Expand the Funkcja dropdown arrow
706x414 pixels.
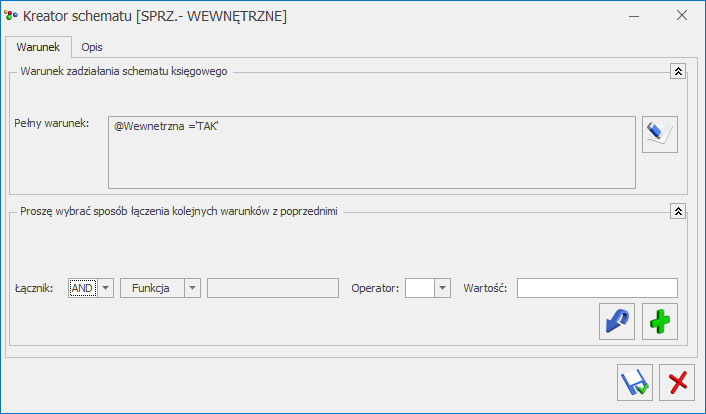pyautogui.click(x=192, y=288)
